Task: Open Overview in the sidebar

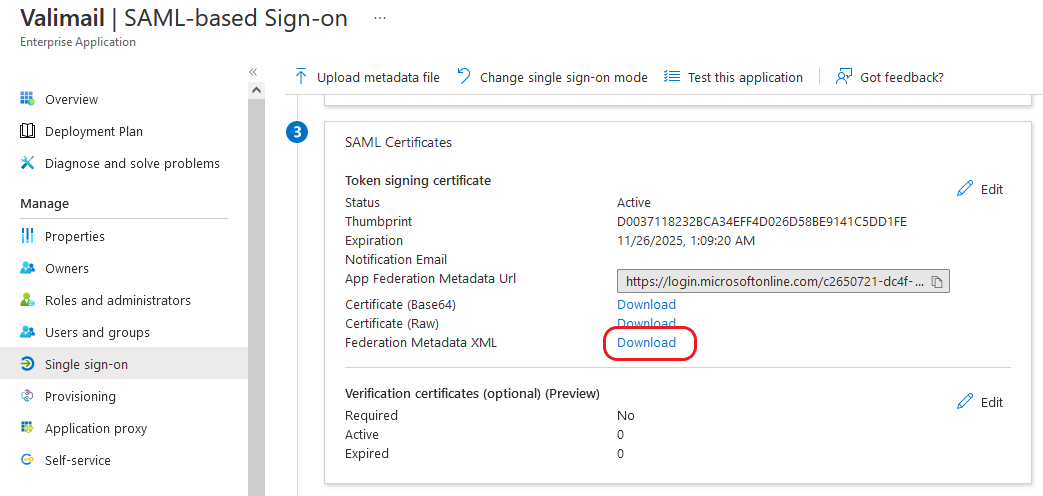Action: 71,99
